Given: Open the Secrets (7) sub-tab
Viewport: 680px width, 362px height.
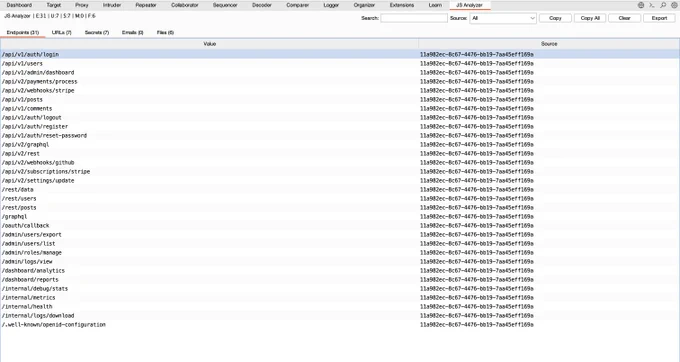Looking at the screenshot, I should point(97,33).
